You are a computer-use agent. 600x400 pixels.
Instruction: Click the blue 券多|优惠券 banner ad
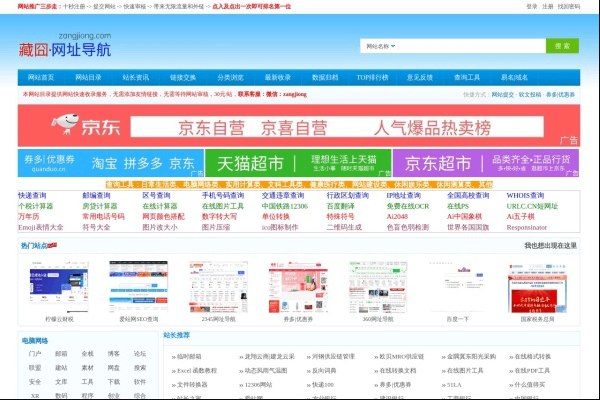click(111, 163)
